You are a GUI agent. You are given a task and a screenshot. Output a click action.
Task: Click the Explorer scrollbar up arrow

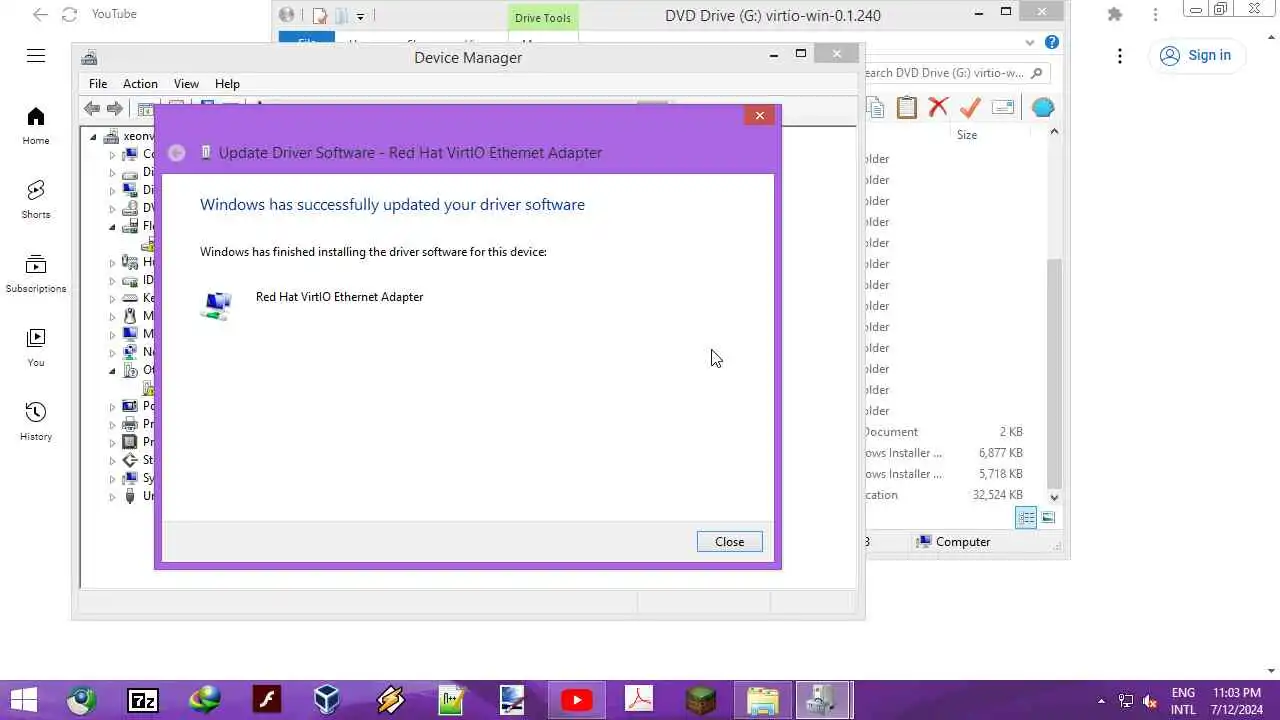[x=1054, y=132]
